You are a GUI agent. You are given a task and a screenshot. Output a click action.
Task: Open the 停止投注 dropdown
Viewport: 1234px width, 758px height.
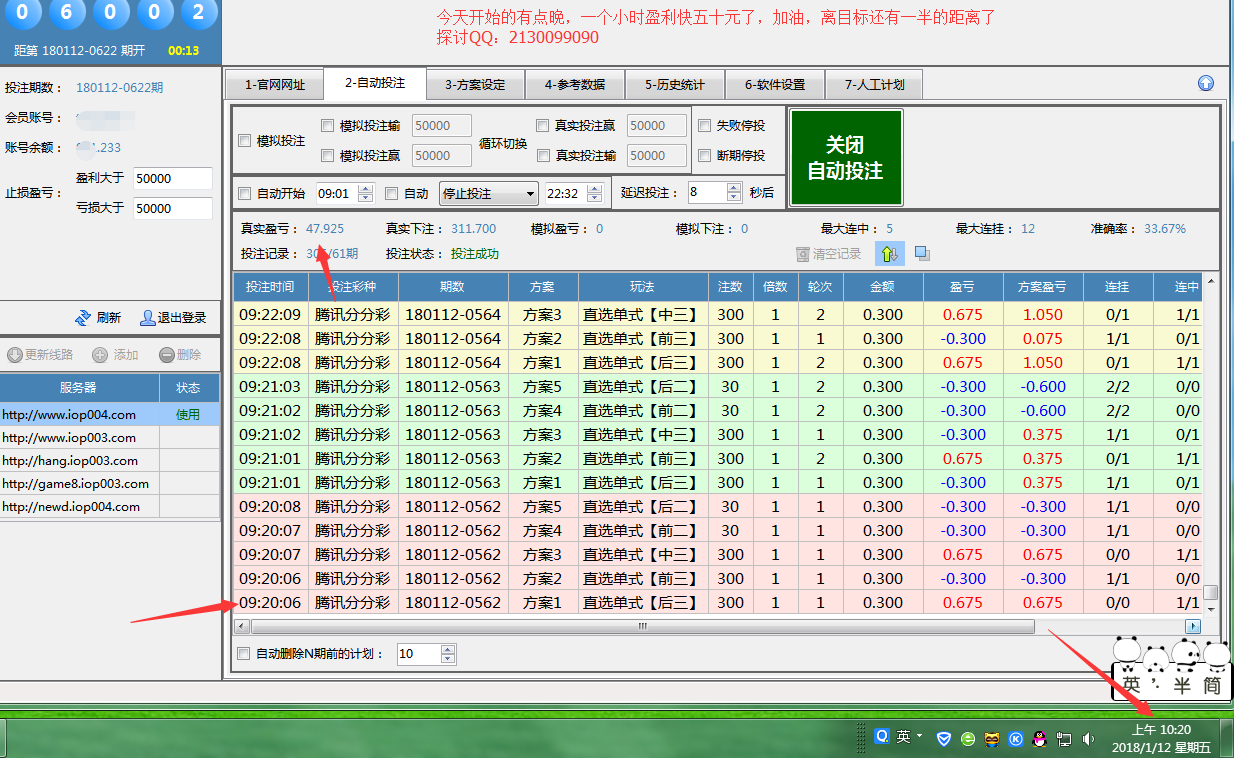coord(489,193)
